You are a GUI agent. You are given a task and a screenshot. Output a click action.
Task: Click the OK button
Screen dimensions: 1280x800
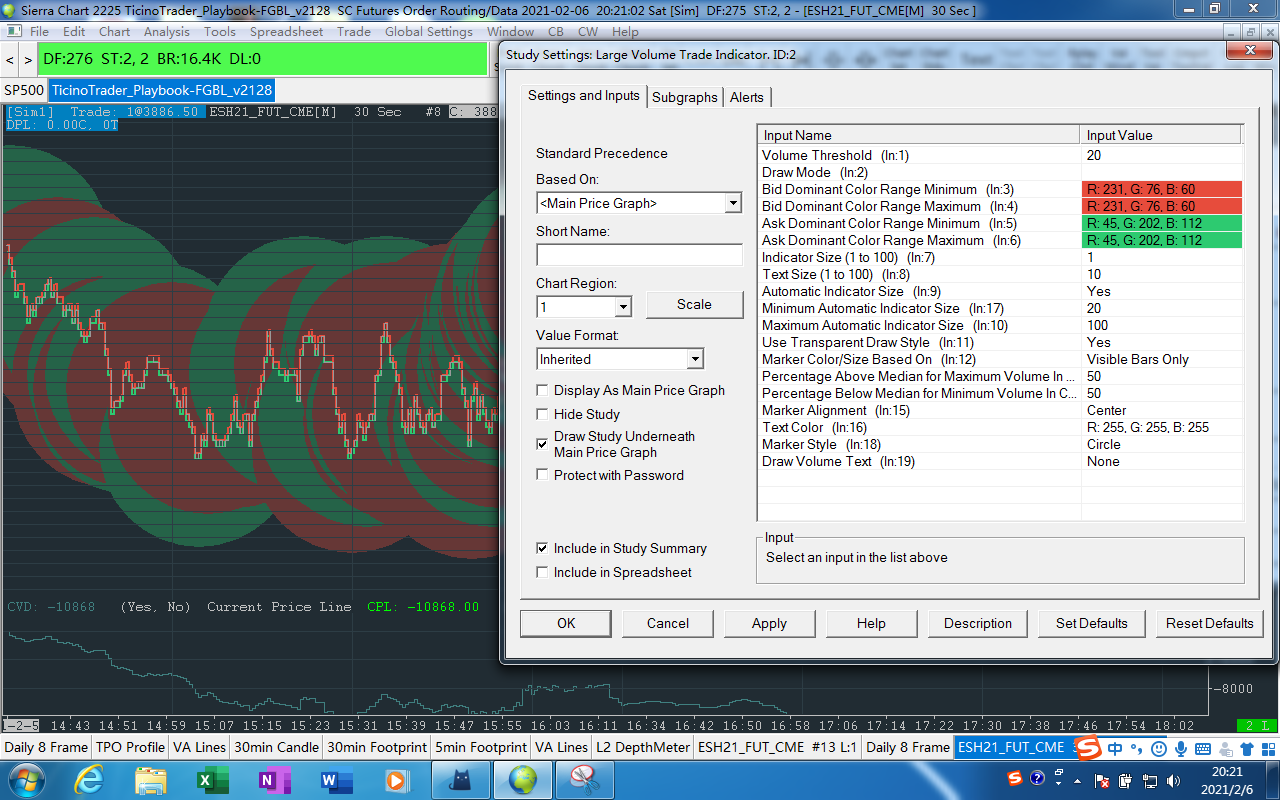[566, 623]
